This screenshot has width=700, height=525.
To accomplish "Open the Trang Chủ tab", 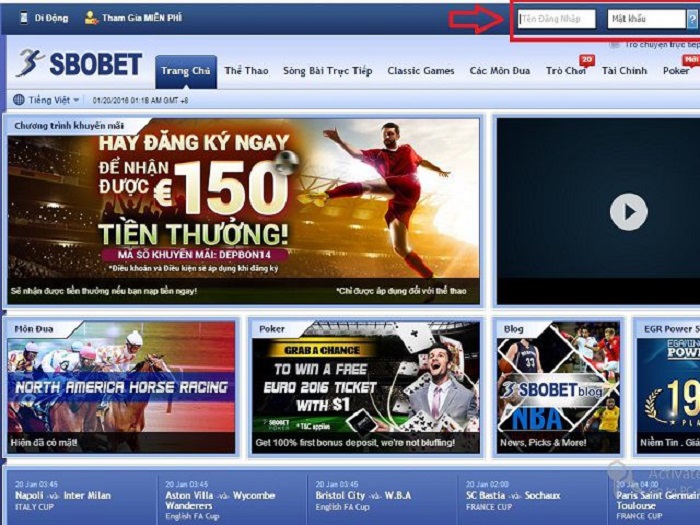I will 186,71.
